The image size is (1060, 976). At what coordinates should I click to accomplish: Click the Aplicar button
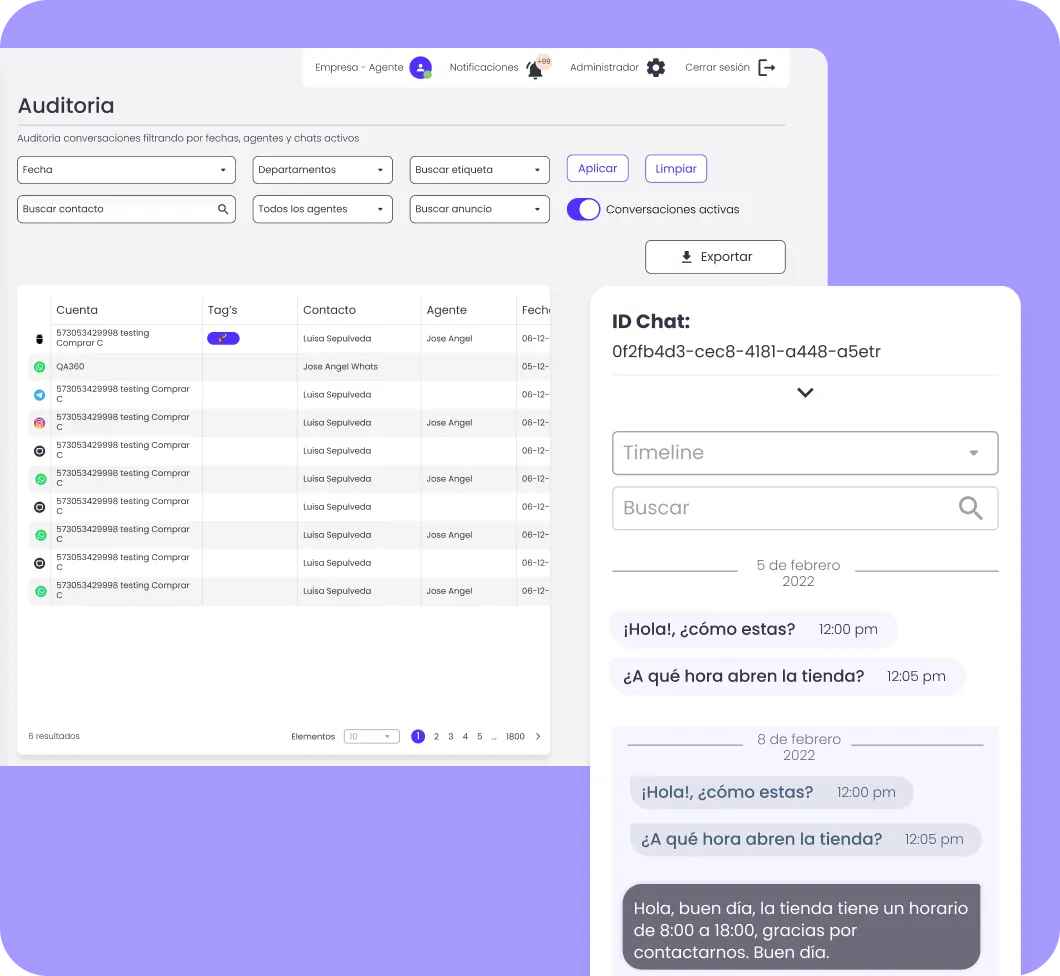[x=597, y=169]
